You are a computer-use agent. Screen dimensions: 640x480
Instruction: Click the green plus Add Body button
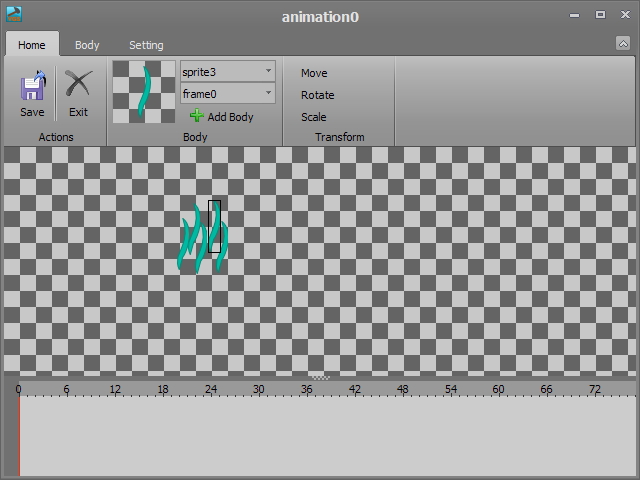[222, 117]
